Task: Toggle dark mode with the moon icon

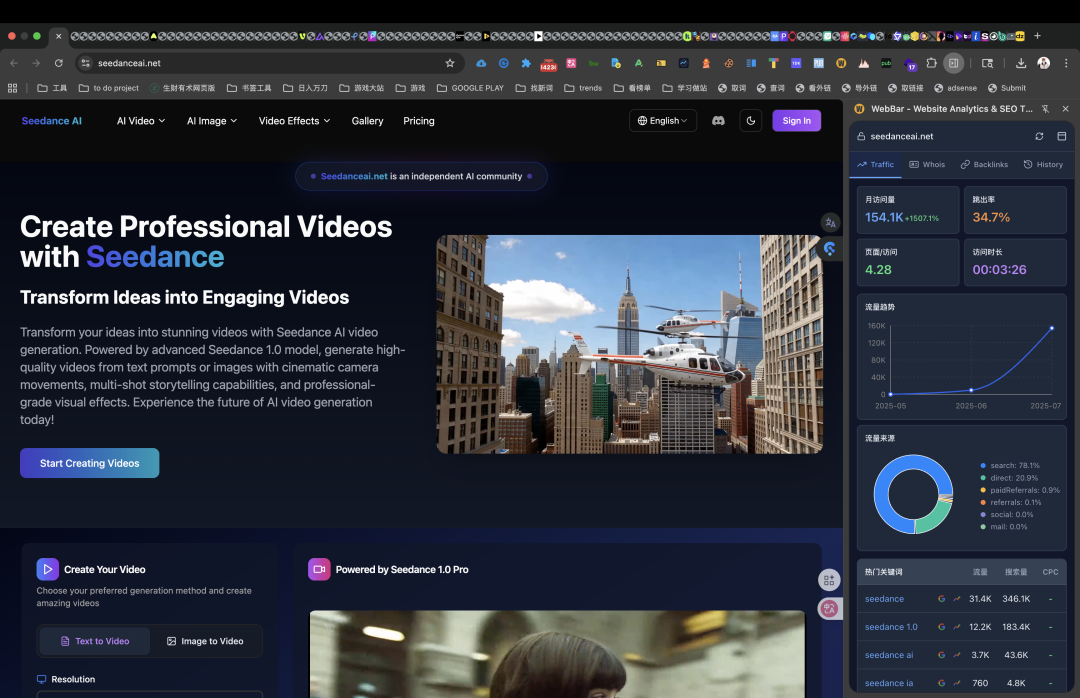Action: click(x=751, y=121)
